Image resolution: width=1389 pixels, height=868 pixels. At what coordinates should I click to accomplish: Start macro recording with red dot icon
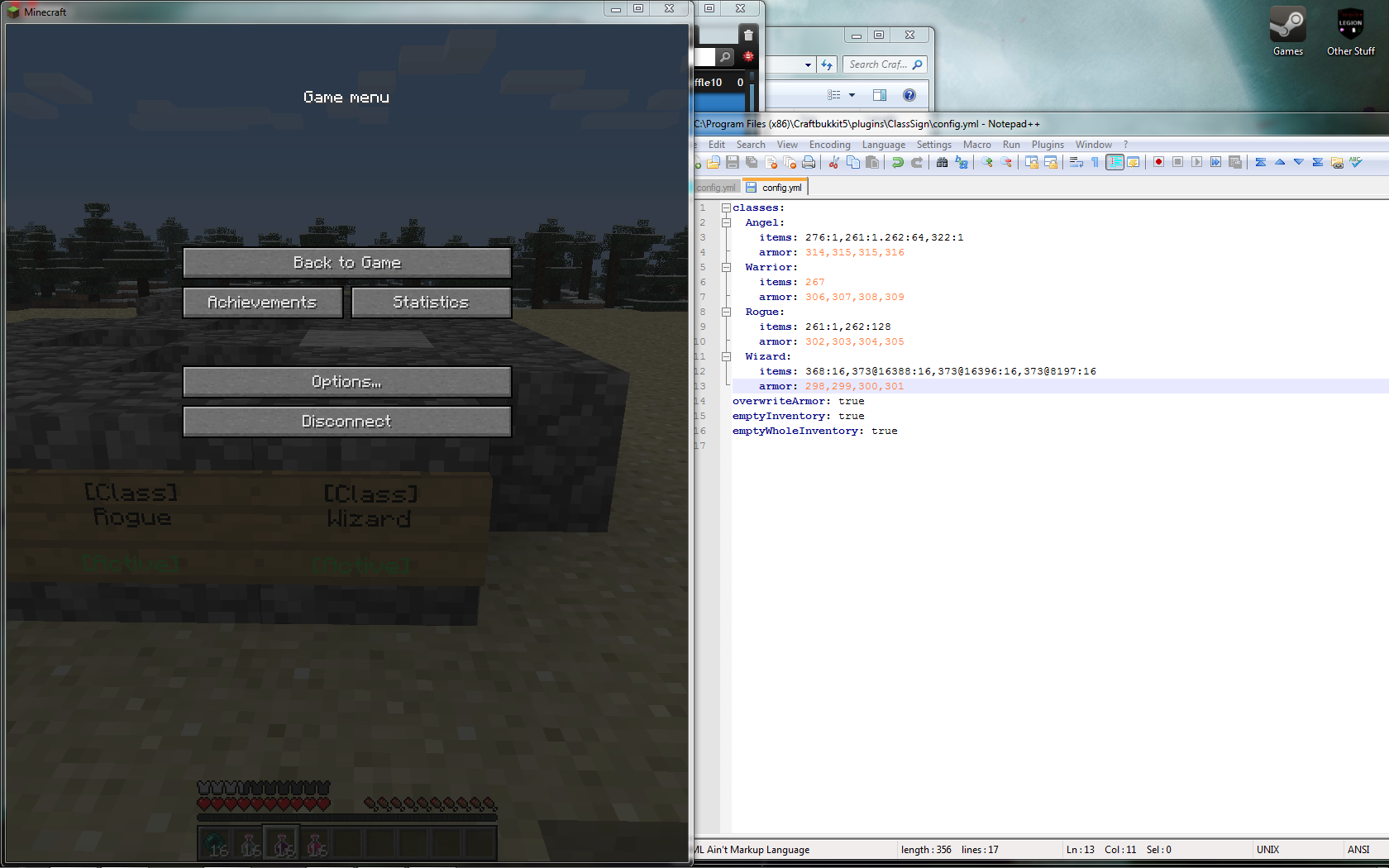[x=1158, y=162]
